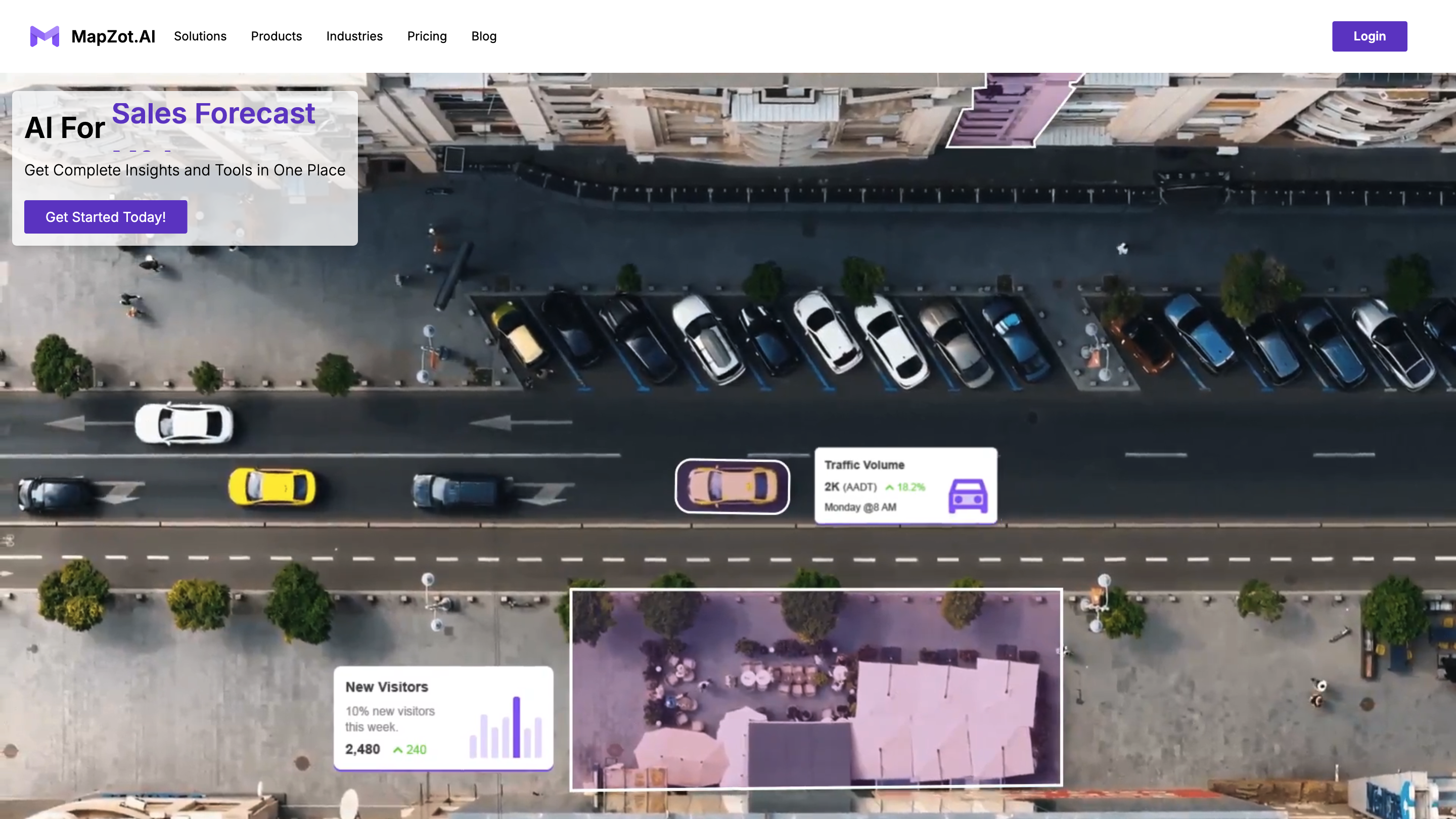Open the Solutions menu
This screenshot has width=1456, height=819.
[x=200, y=36]
